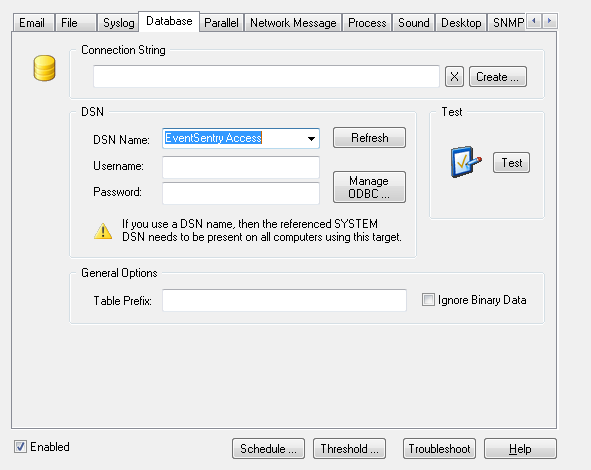
Task: Click the Troubleshoot button
Action: click(x=439, y=449)
